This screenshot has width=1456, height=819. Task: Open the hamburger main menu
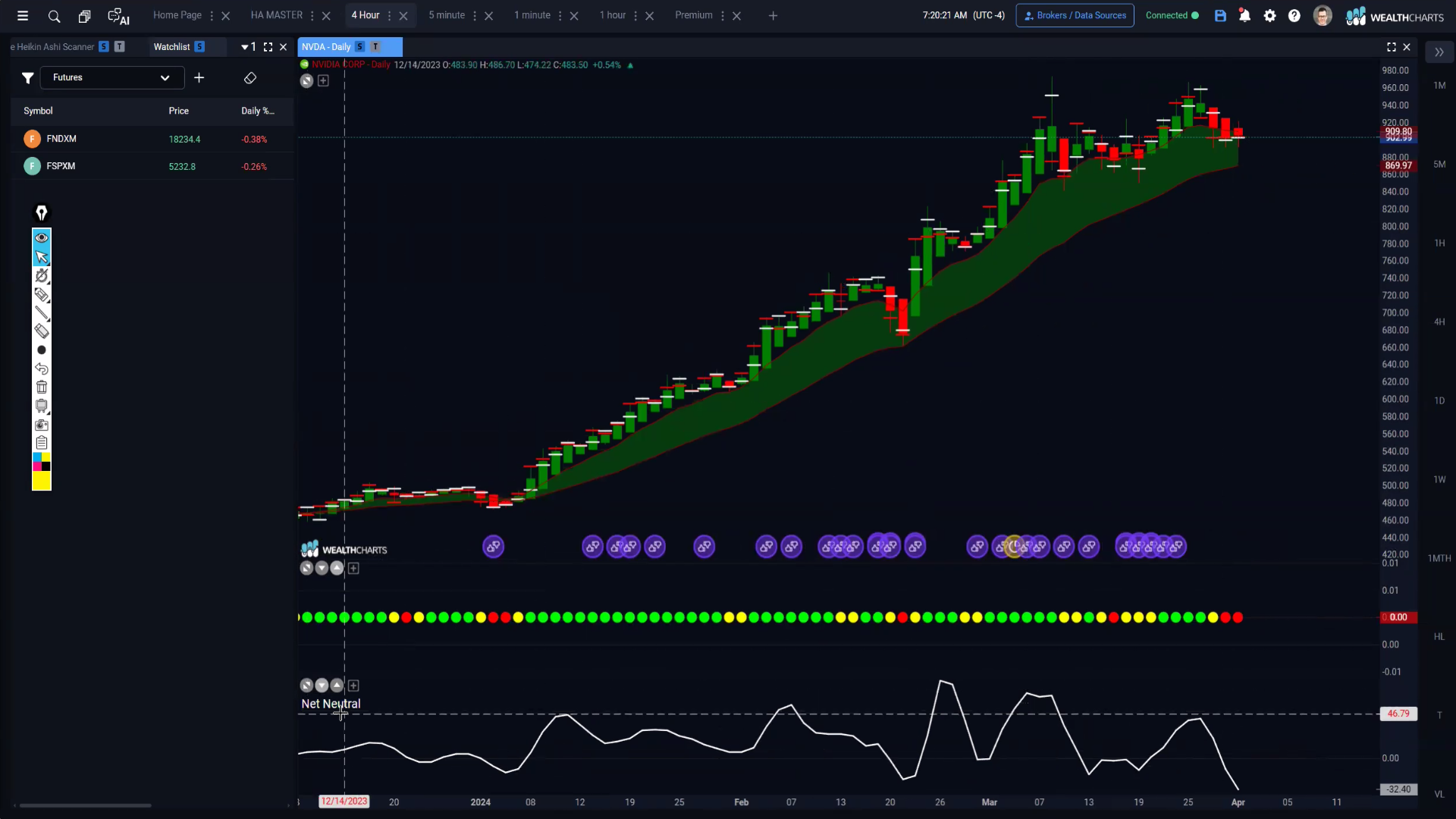click(23, 15)
